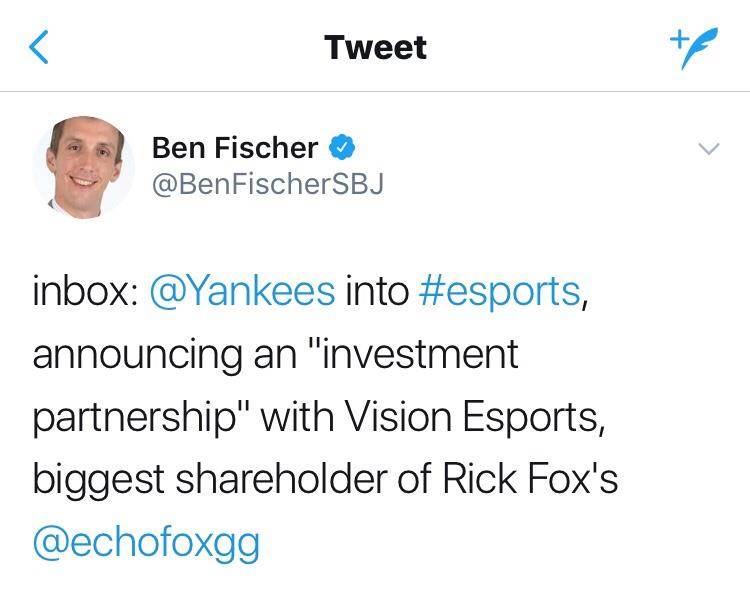Open the @BenFischerSBJ handle

tap(268, 184)
